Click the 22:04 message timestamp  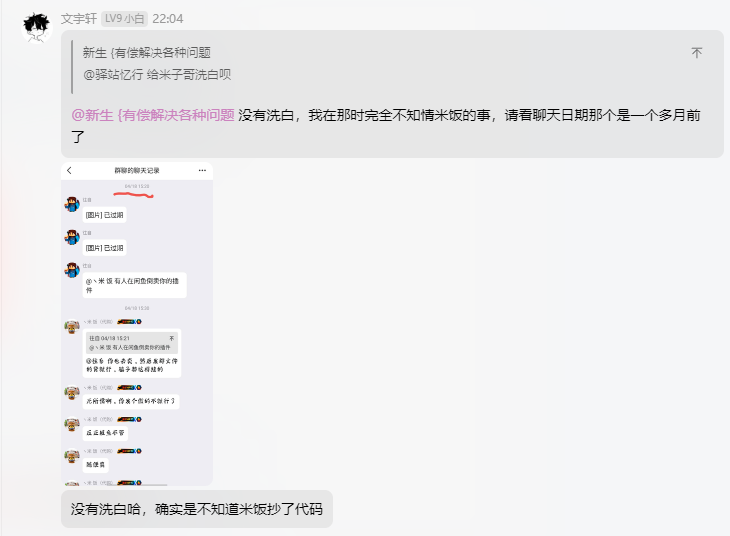168,19
